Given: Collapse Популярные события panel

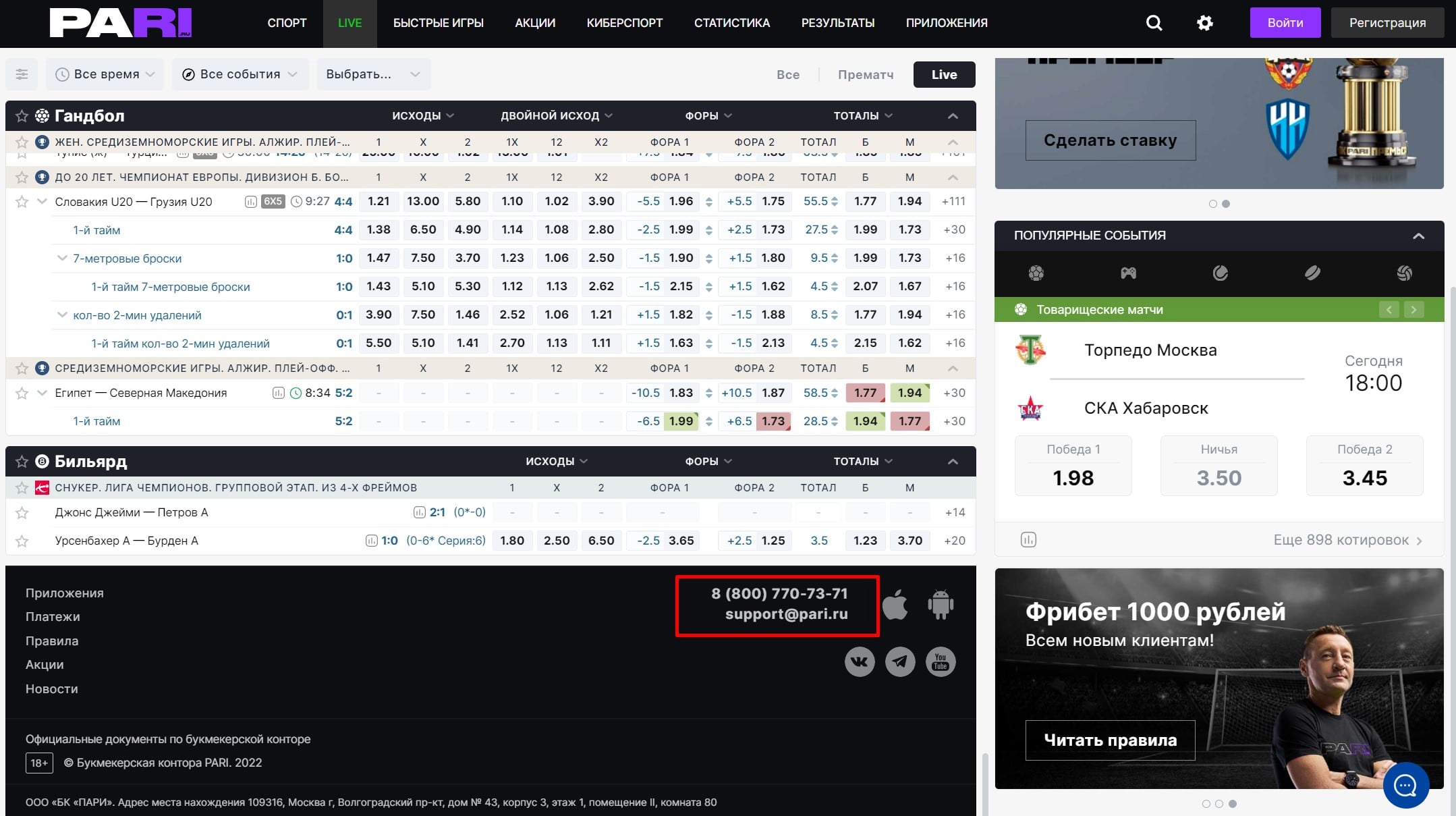Looking at the screenshot, I should tap(1418, 236).
